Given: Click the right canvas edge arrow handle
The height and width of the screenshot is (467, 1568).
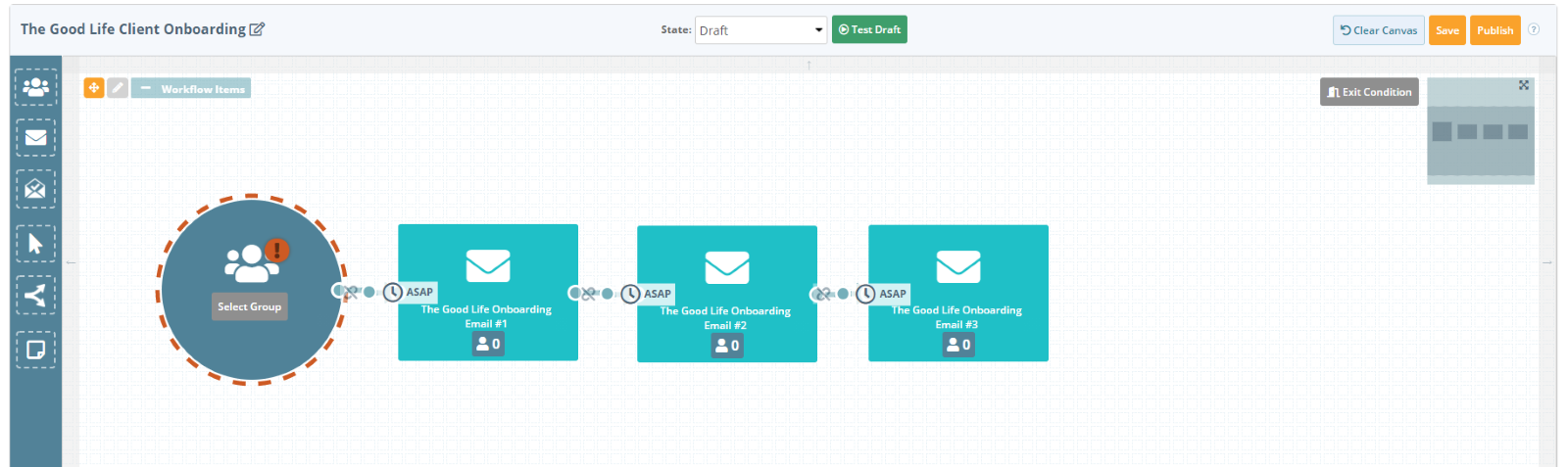Looking at the screenshot, I should pos(1547,262).
